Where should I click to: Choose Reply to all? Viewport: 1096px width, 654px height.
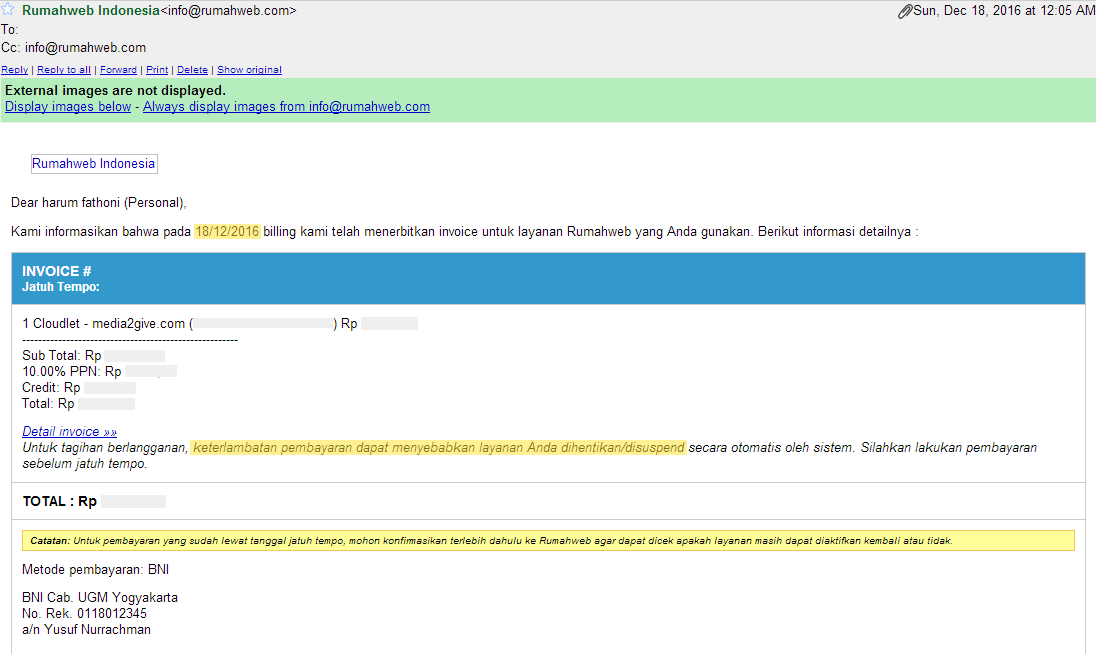click(64, 70)
